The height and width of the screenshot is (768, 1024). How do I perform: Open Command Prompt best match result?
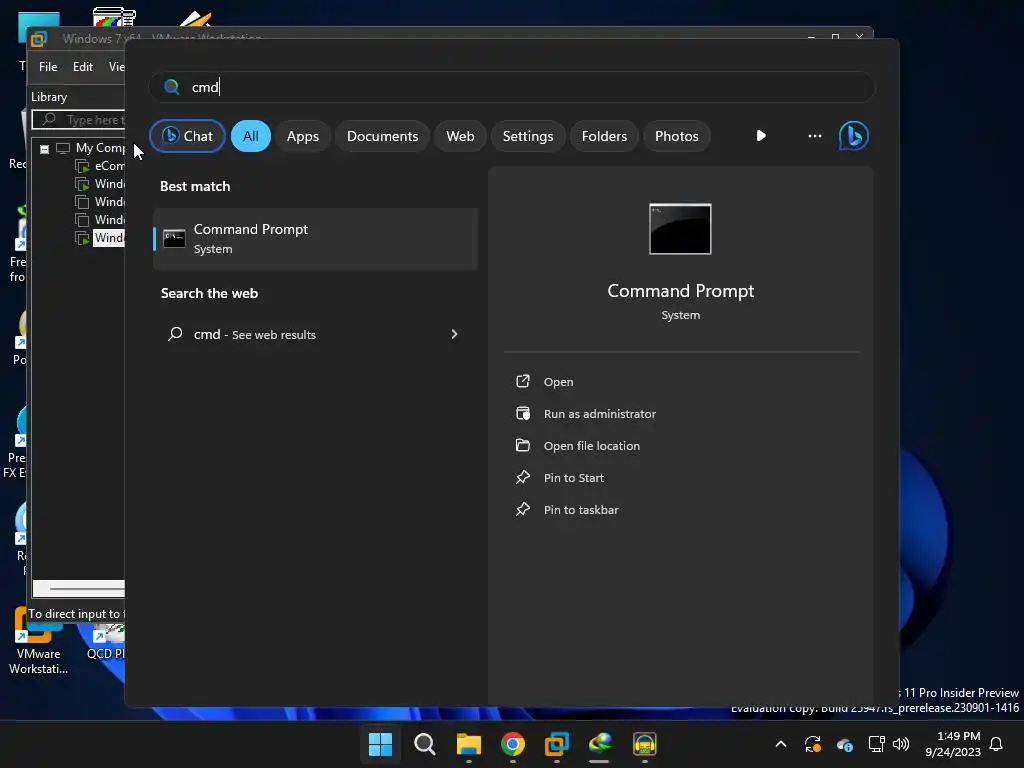315,238
